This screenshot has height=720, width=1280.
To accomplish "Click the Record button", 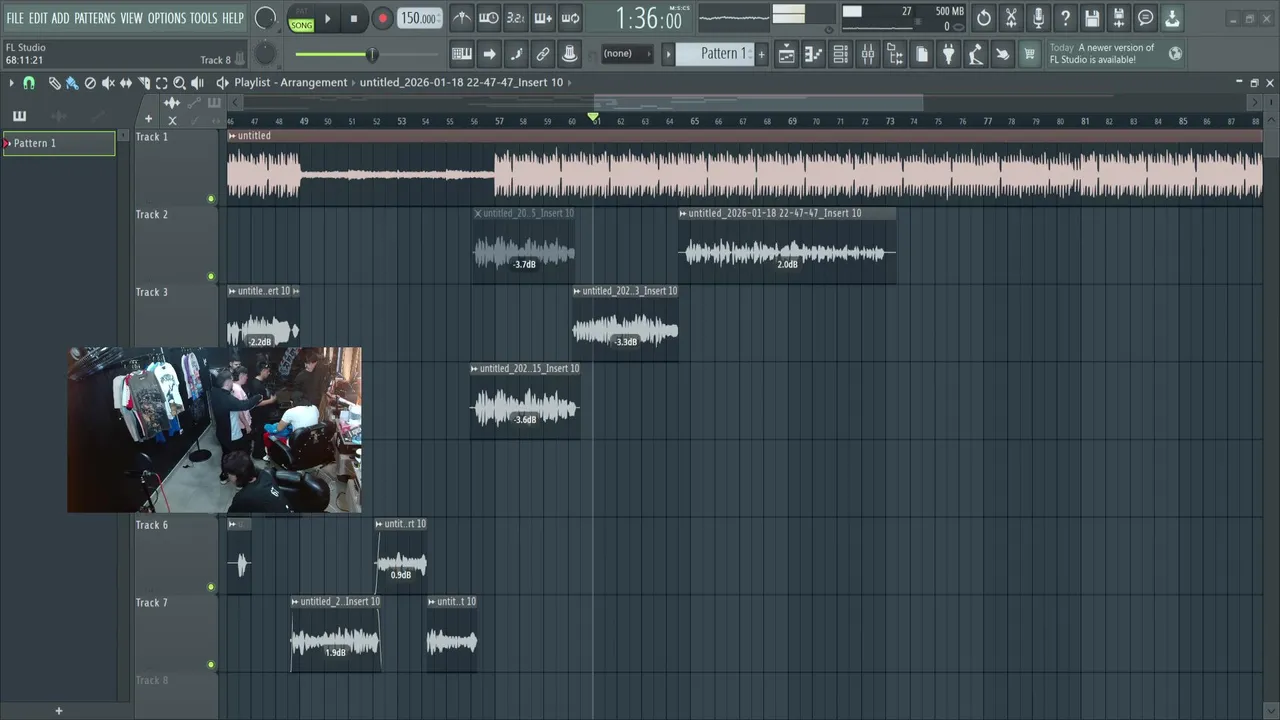I will pos(382,18).
